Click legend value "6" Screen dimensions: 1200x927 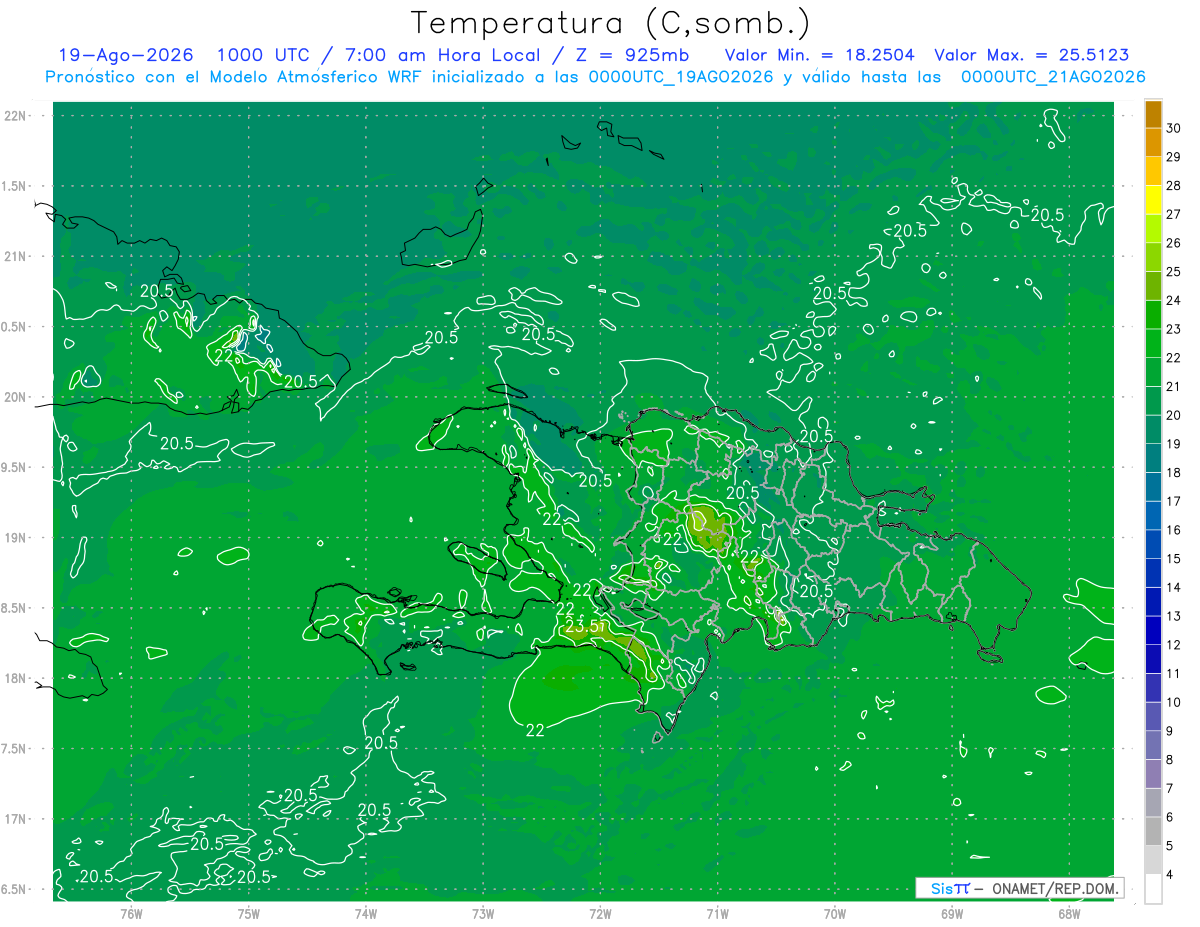[x=1172, y=818]
